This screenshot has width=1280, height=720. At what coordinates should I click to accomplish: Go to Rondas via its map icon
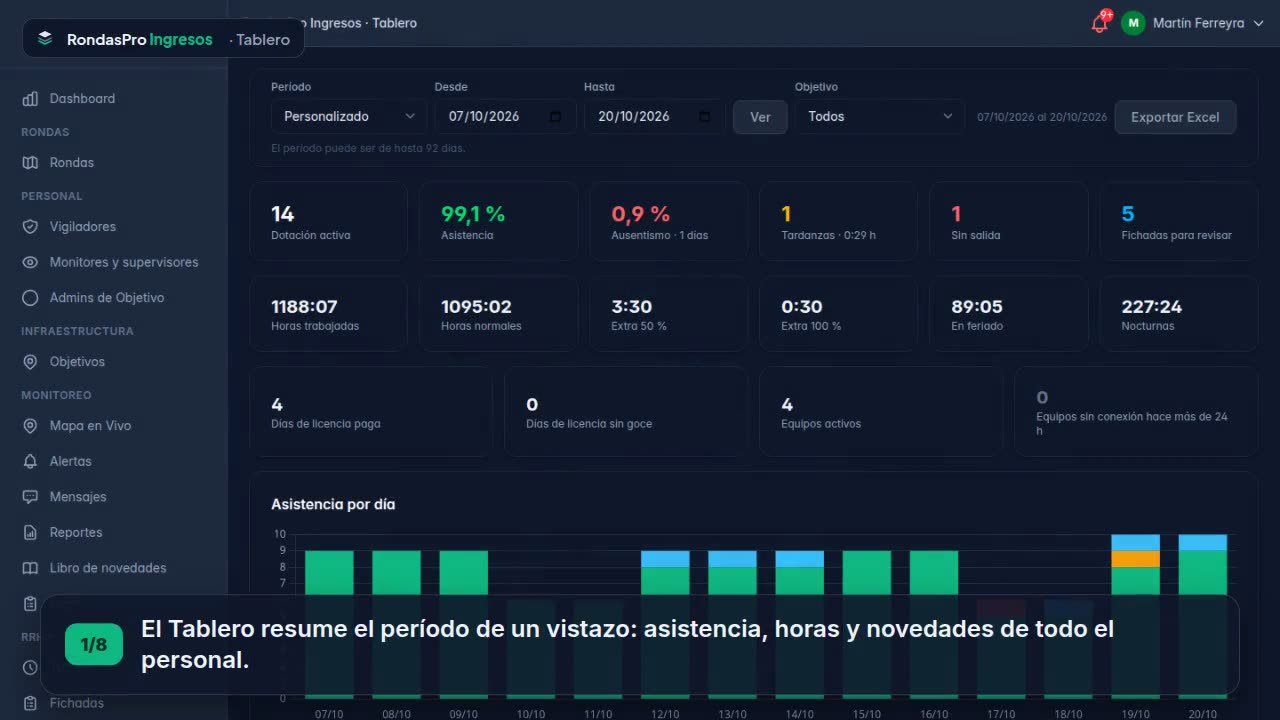pyautogui.click(x=30, y=162)
